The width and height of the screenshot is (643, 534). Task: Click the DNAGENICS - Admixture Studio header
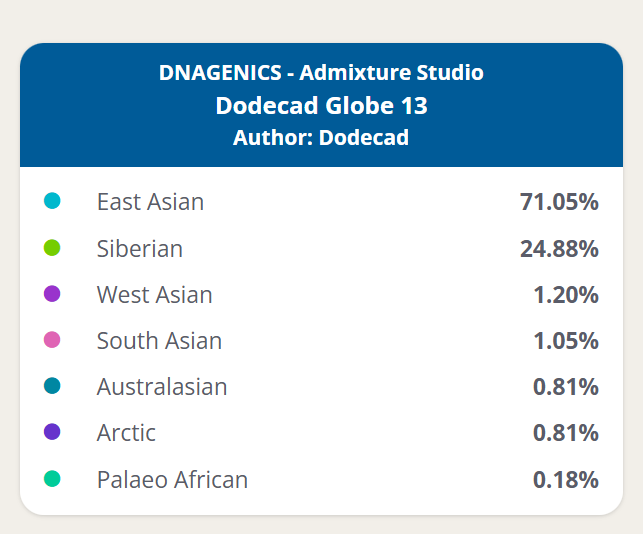(x=321, y=73)
